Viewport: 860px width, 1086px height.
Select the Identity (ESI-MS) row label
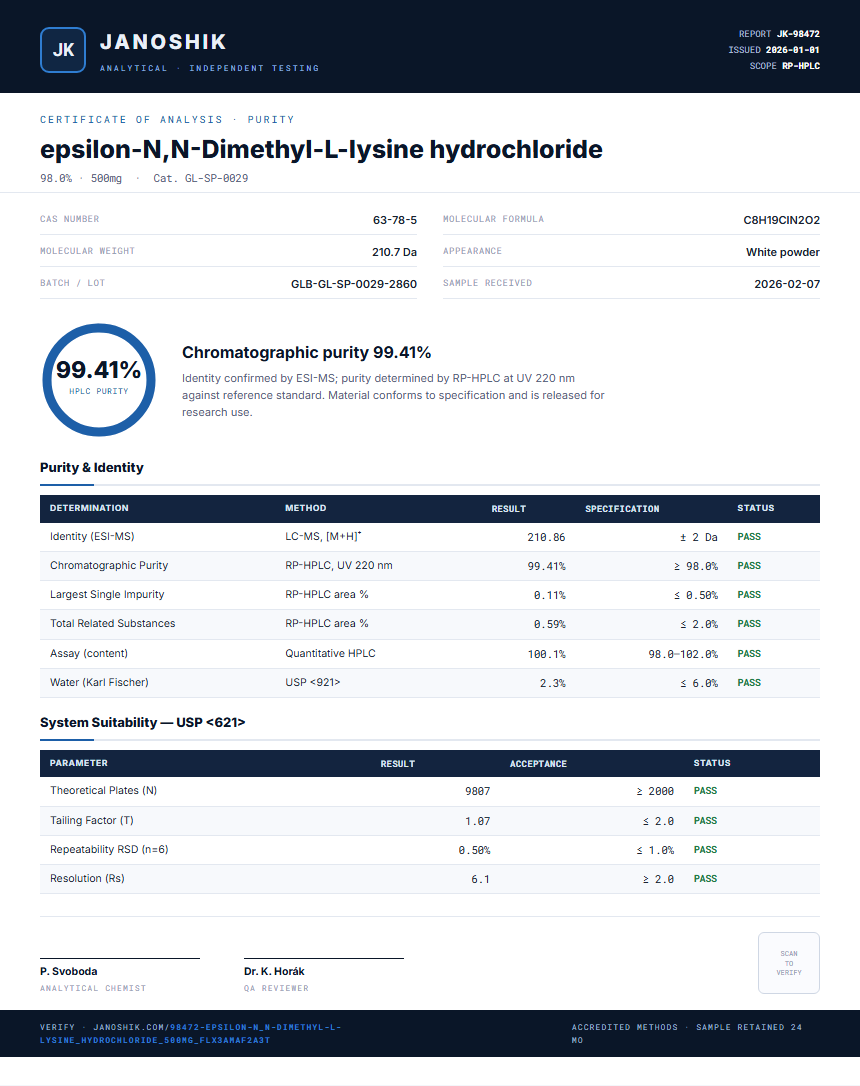pyautogui.click(x=92, y=537)
